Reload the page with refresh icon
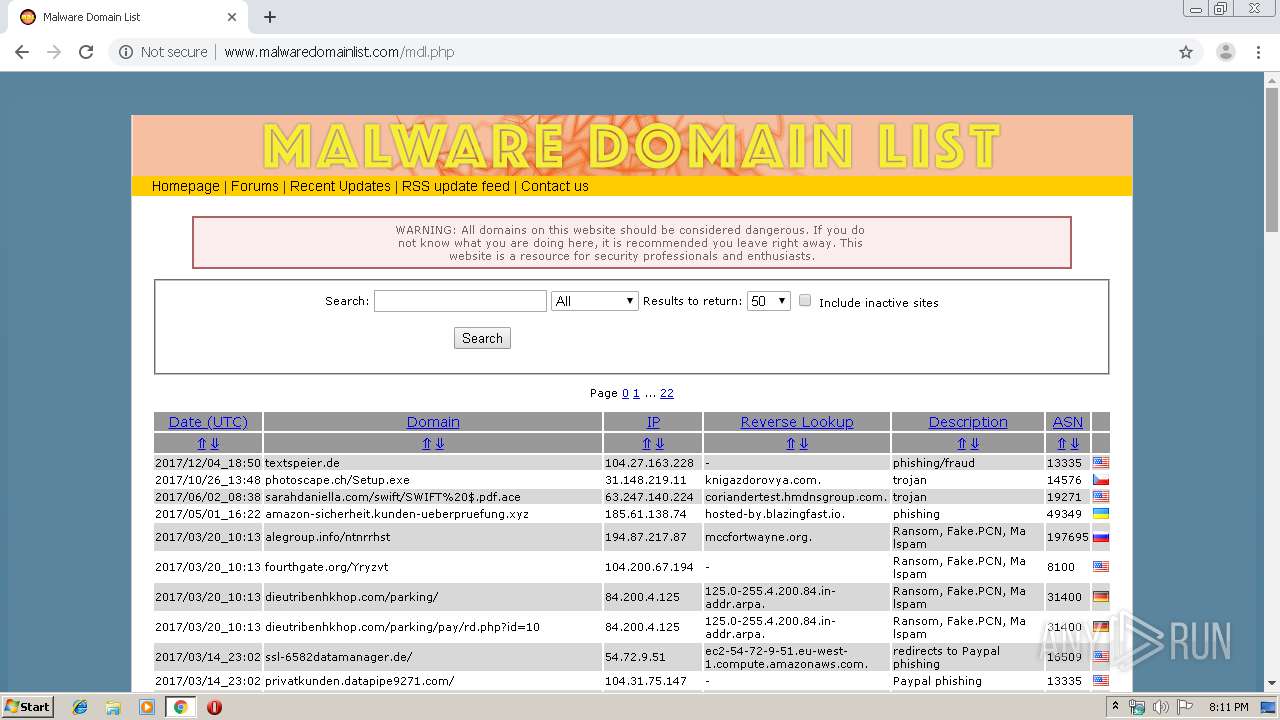1280x720 pixels. point(86,52)
